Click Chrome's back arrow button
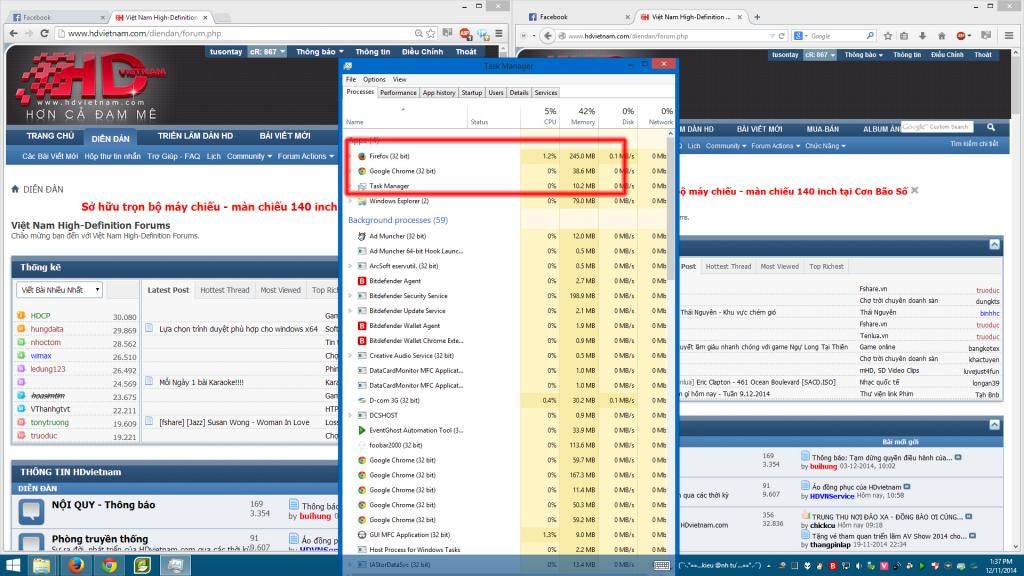Viewport: 1024px width, 576px height. pyautogui.click(x=13, y=33)
